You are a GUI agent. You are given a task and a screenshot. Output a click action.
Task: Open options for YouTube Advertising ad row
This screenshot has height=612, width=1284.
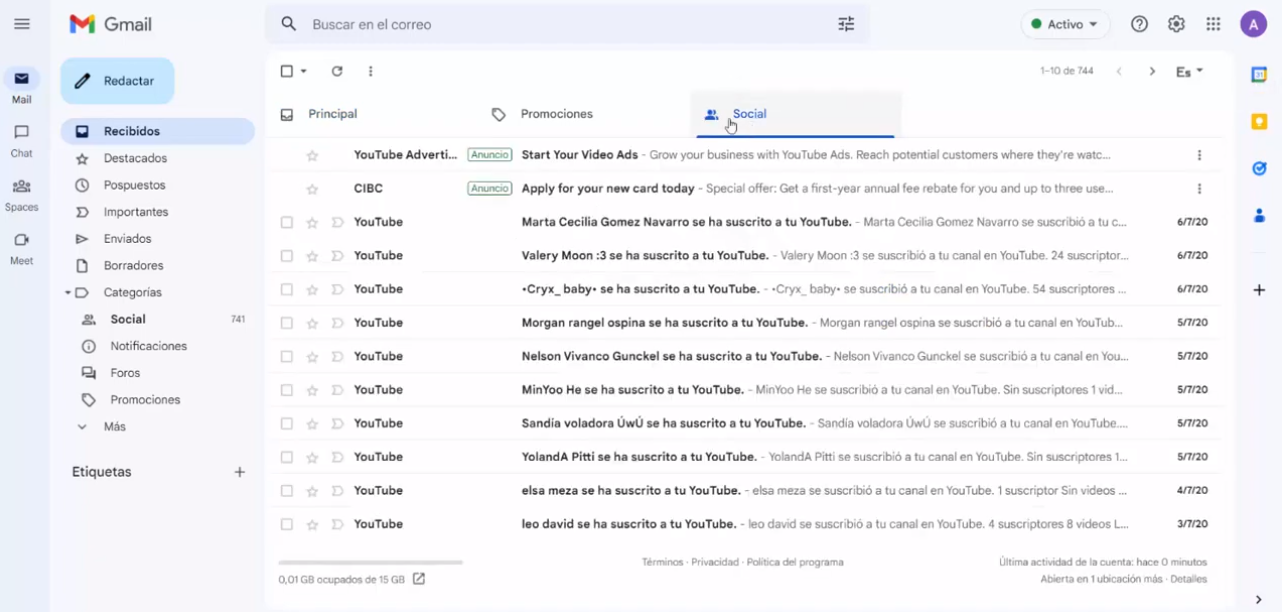[1199, 155]
